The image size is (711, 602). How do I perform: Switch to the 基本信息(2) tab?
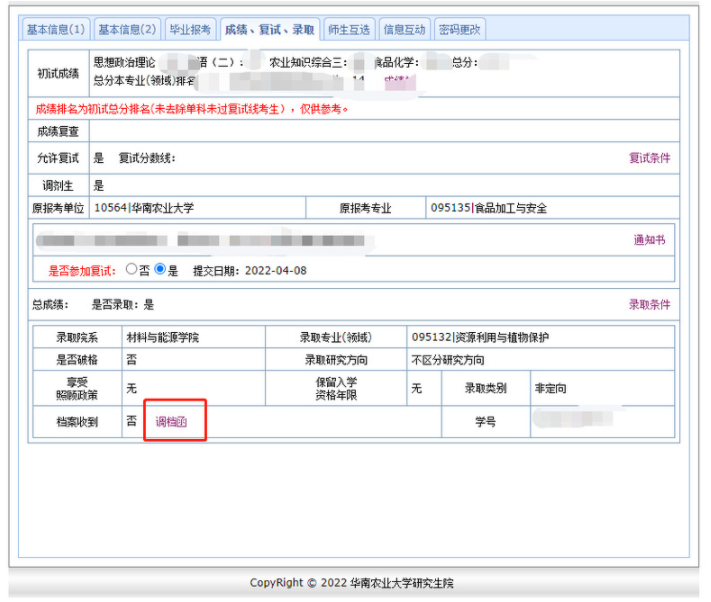[127, 30]
